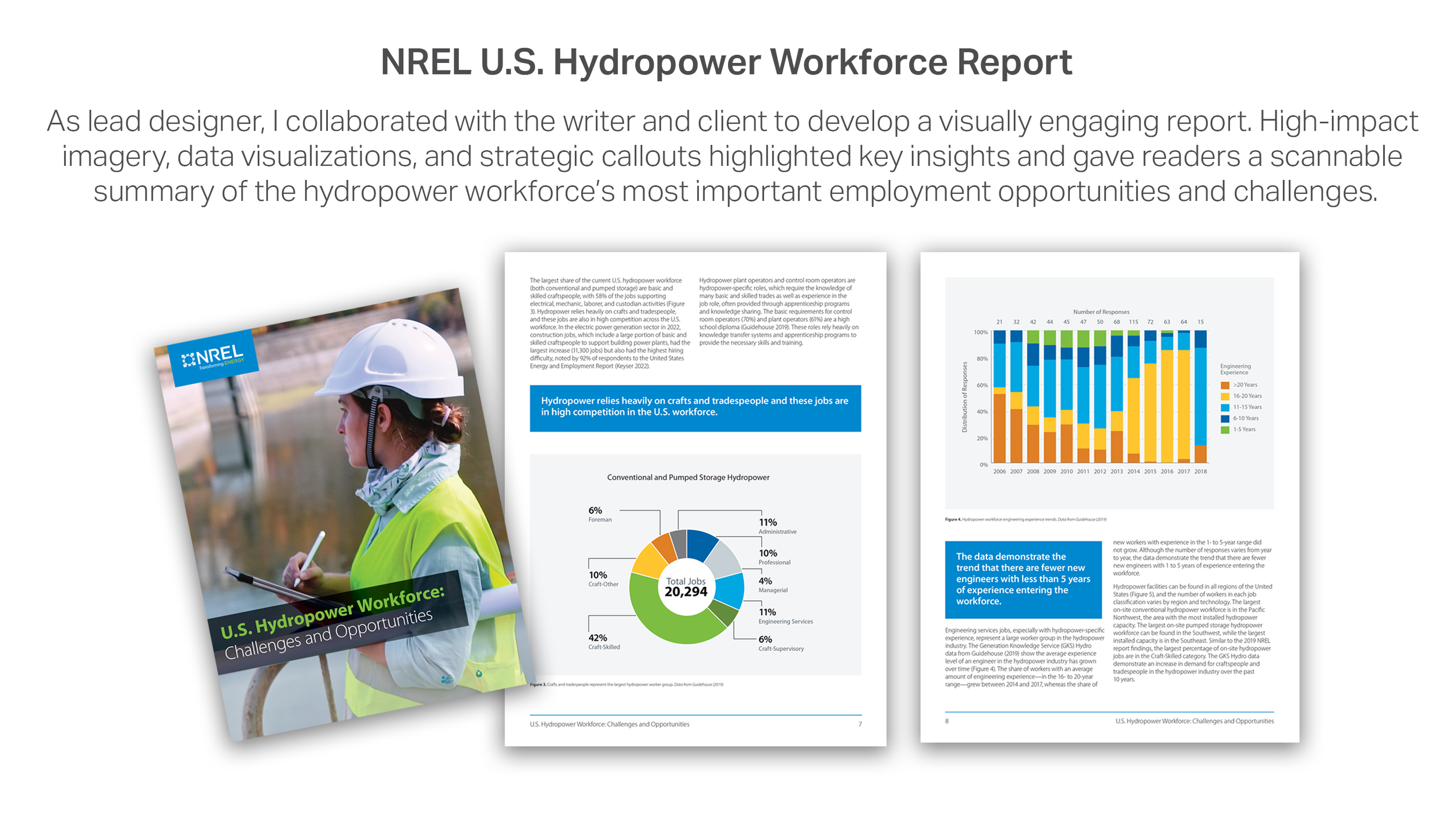Click the 'Number of Responses' label above bars
Viewport: 1456px width, 819px height.
click(1101, 312)
